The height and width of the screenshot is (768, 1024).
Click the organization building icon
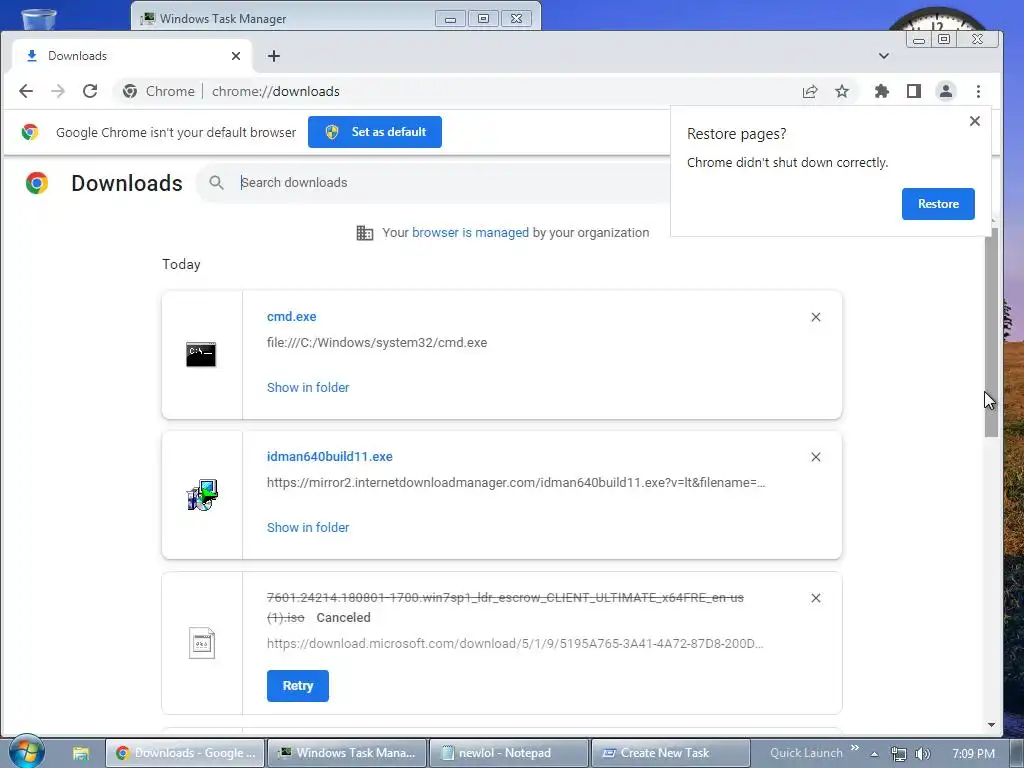[x=364, y=232]
